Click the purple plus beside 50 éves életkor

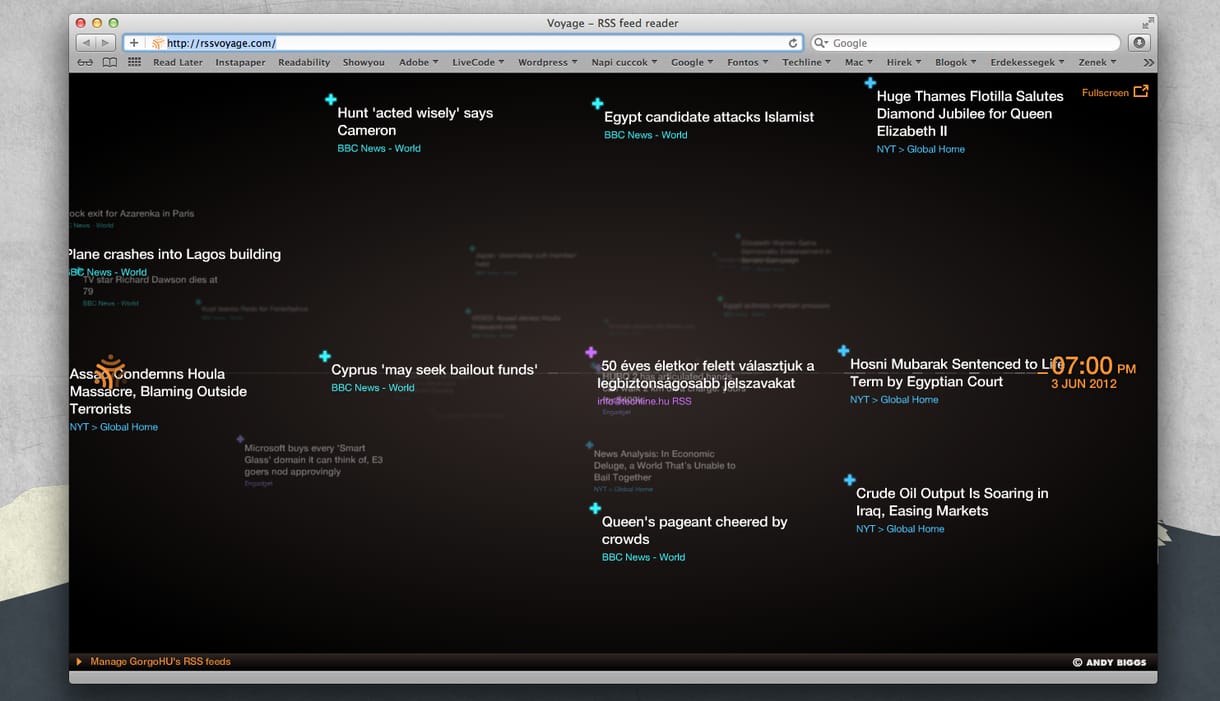[591, 352]
